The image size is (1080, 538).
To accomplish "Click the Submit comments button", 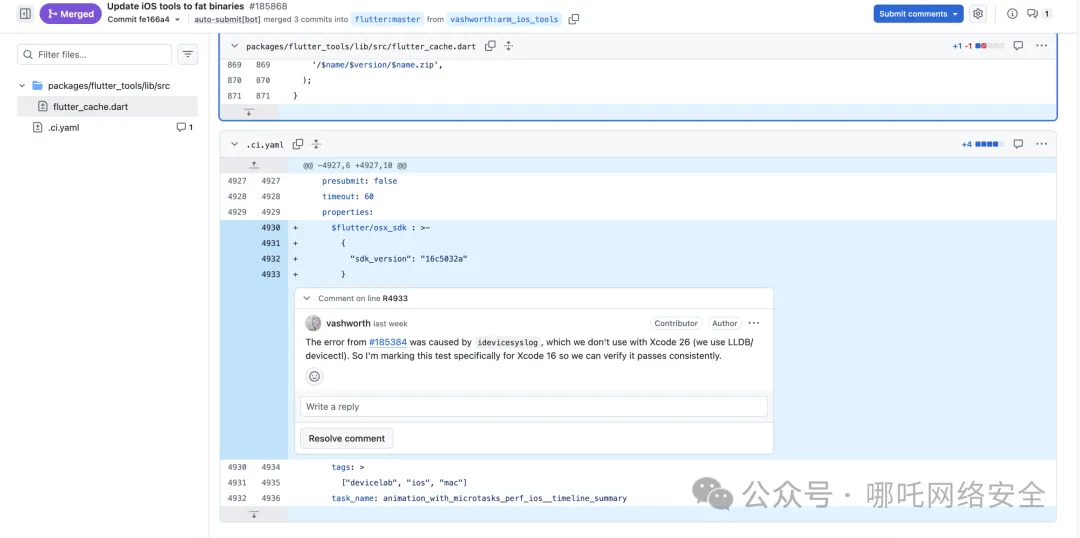I will [x=918, y=14].
